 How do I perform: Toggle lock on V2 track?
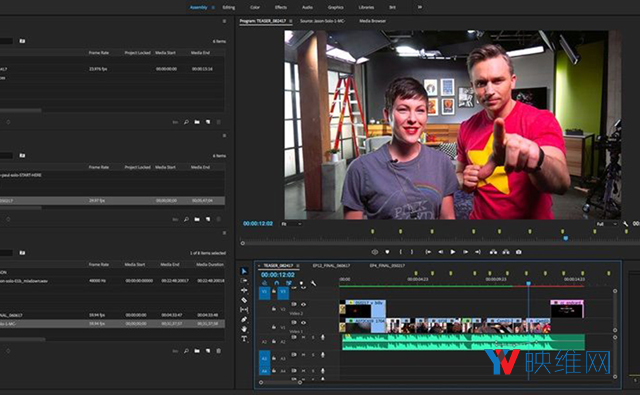point(274,309)
